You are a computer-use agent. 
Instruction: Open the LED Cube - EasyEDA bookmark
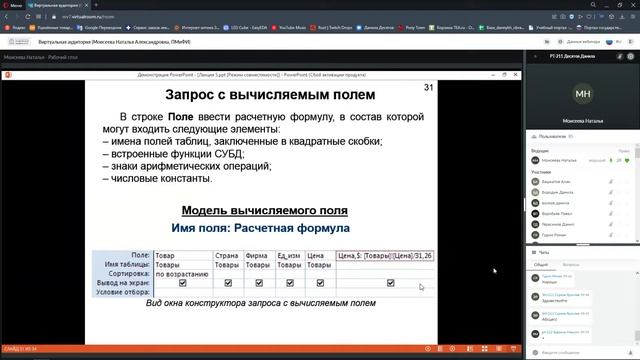coord(245,28)
